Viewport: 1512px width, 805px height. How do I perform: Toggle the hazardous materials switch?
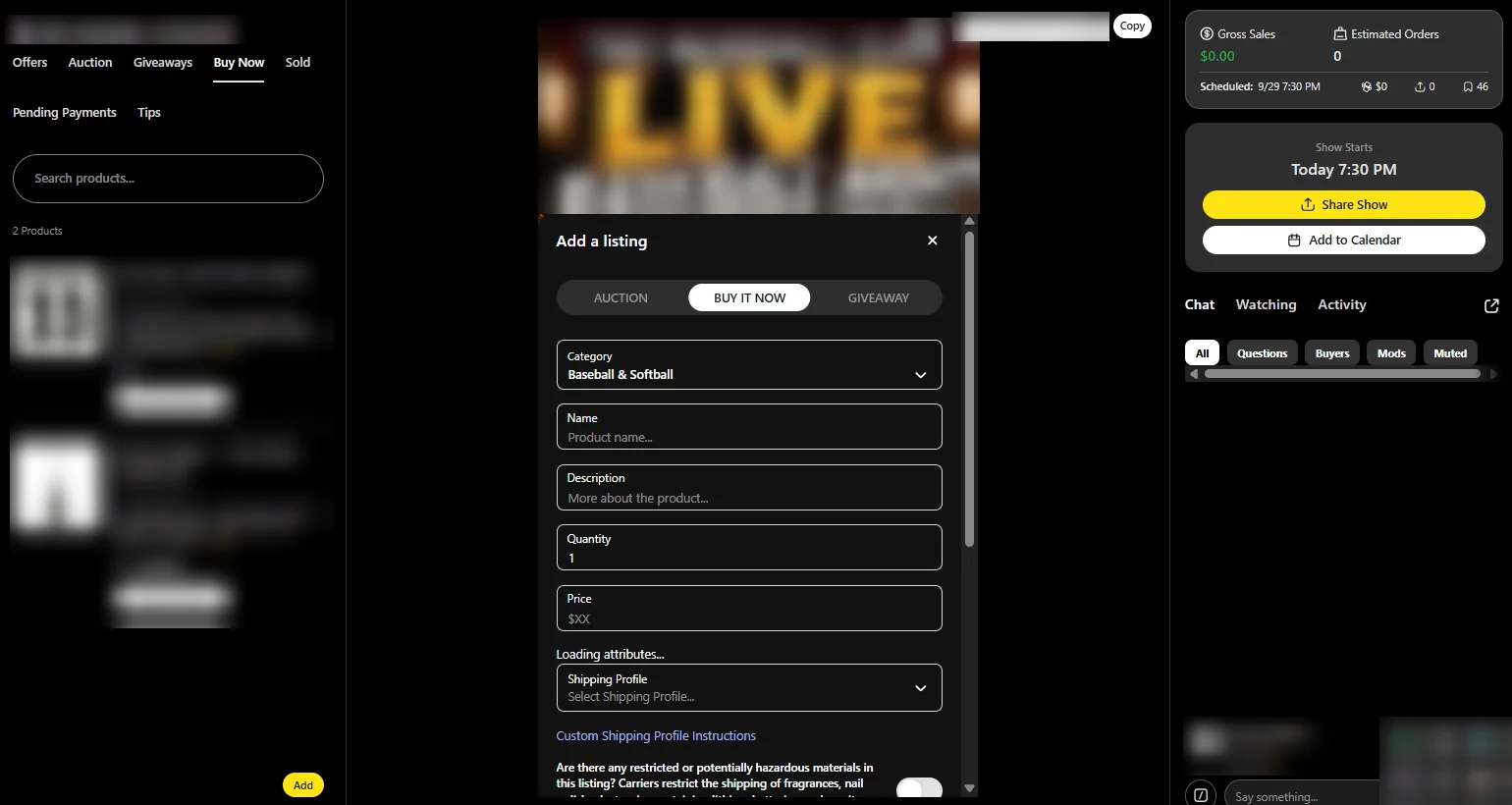click(919, 787)
